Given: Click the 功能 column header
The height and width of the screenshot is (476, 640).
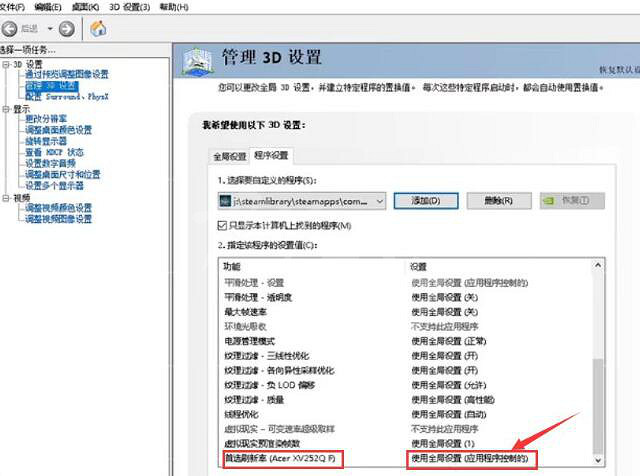Looking at the screenshot, I should tap(231, 267).
